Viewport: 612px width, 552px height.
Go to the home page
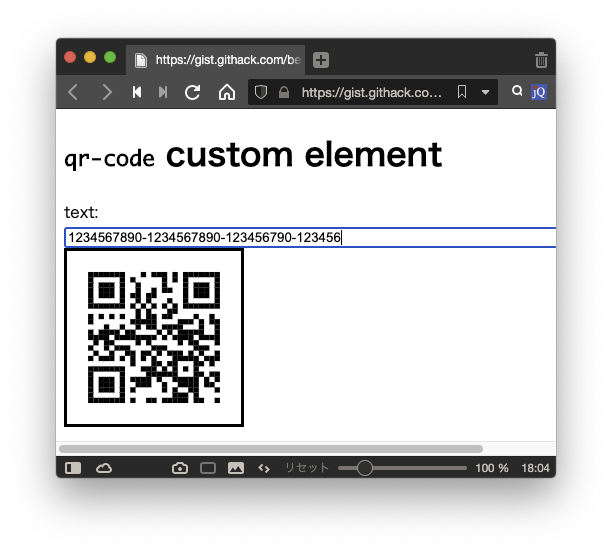[x=227, y=92]
